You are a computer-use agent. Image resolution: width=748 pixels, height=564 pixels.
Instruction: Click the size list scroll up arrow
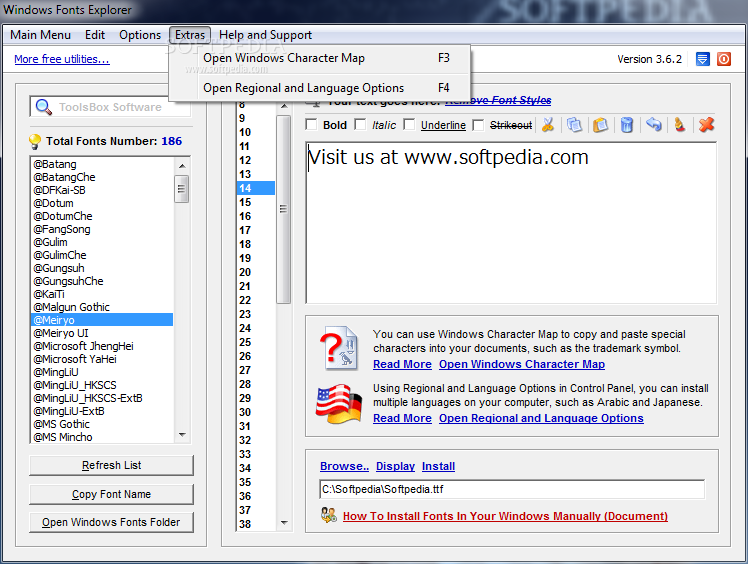(284, 106)
